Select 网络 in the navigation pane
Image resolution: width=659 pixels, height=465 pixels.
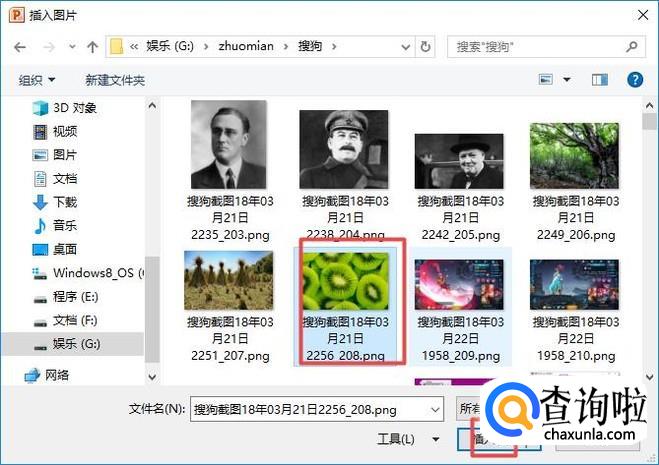(57, 374)
